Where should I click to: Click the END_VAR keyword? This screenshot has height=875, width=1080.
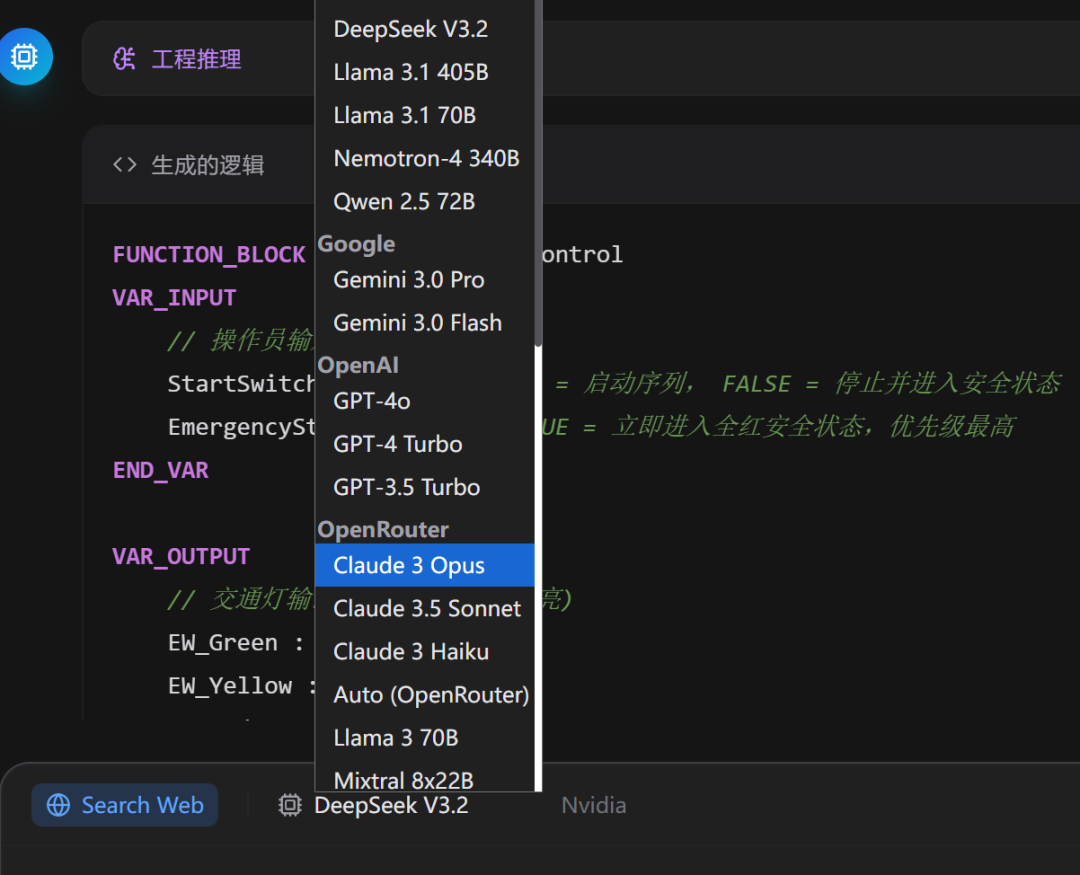pos(160,470)
